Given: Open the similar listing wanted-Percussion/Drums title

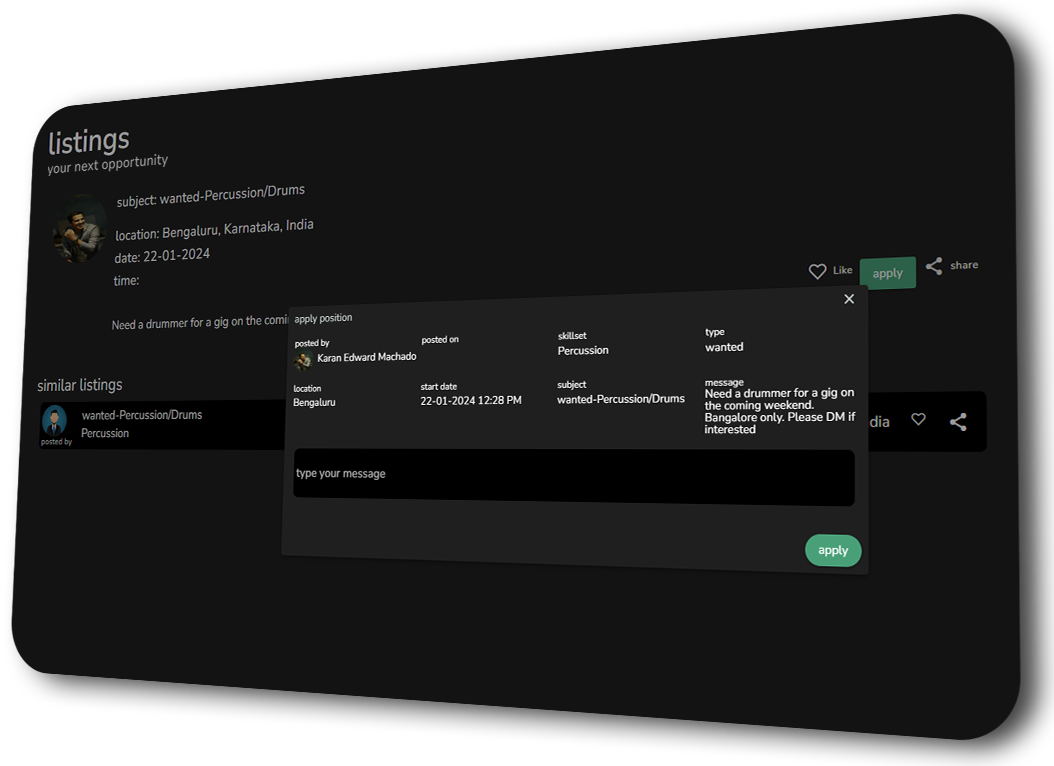Looking at the screenshot, I should [142, 414].
